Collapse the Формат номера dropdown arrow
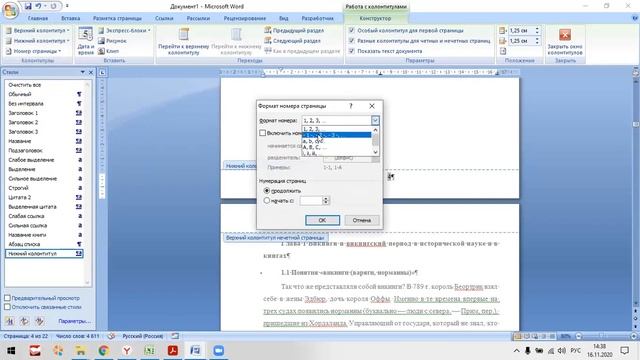Viewport: 640px width, 360px height. coord(375,120)
